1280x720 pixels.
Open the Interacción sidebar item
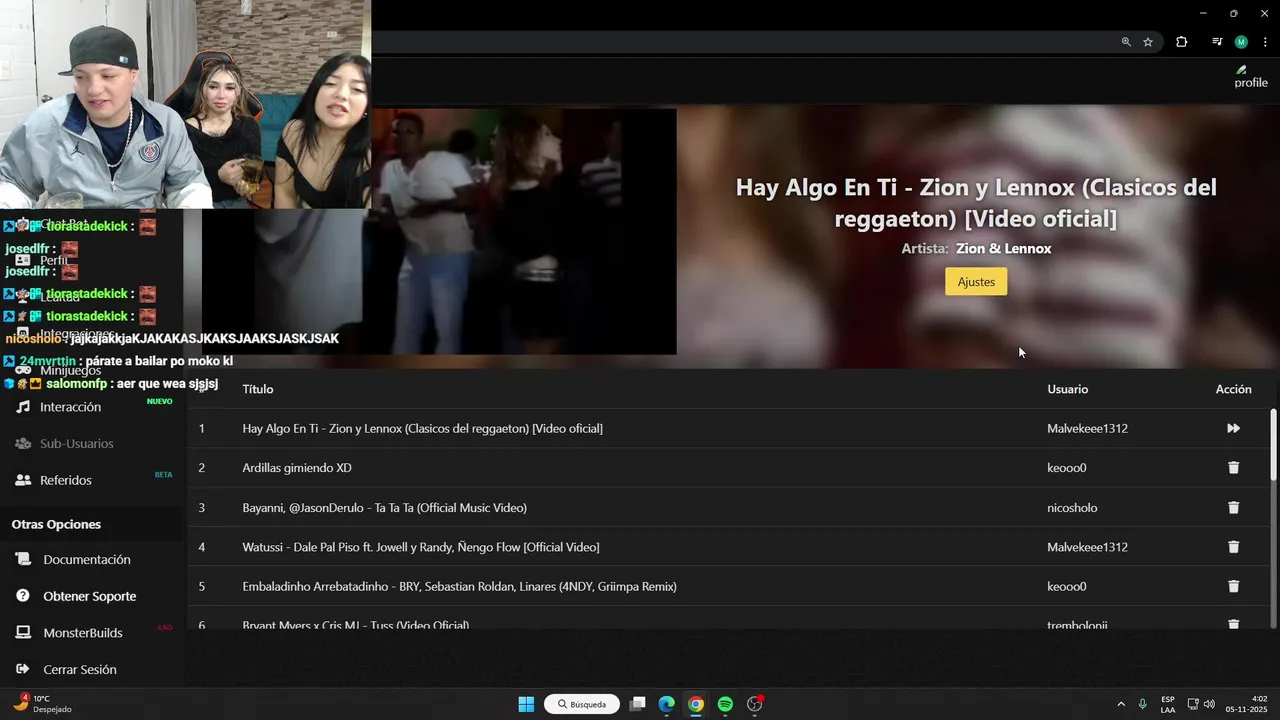tap(70, 407)
